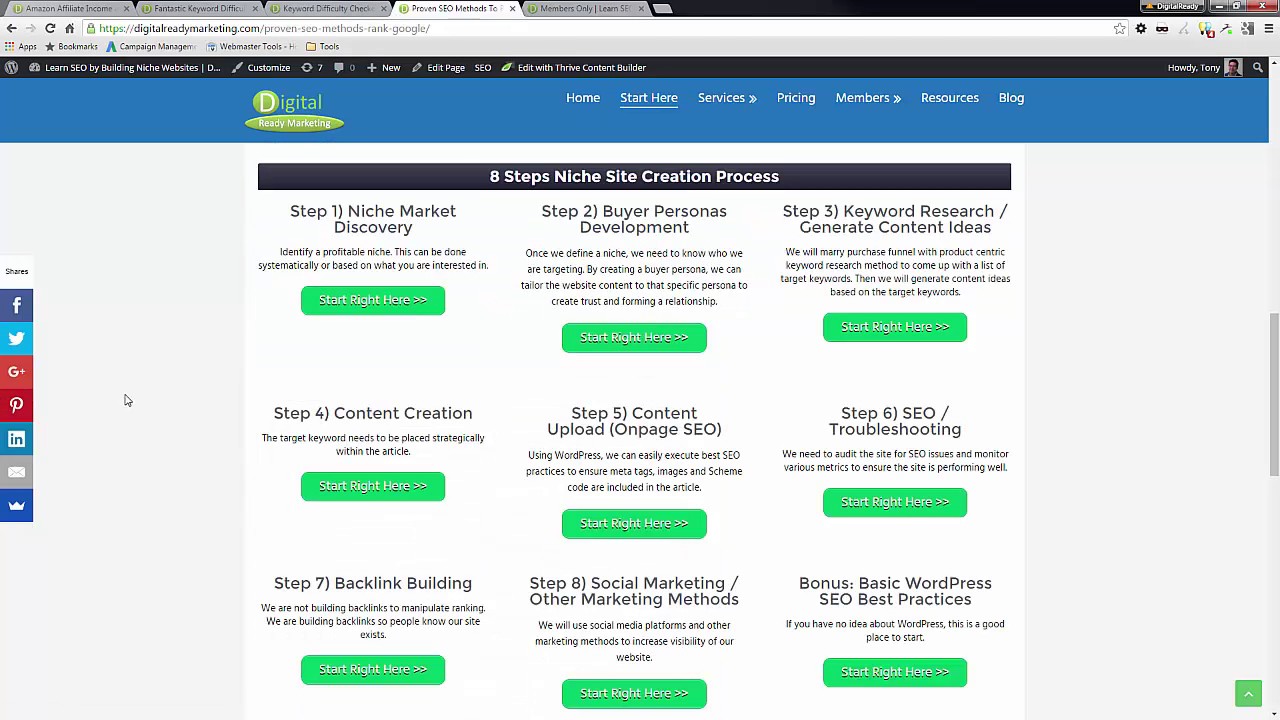Open Howdy, Tony account menu
Image resolution: width=1280 pixels, height=720 pixels.
(1204, 67)
